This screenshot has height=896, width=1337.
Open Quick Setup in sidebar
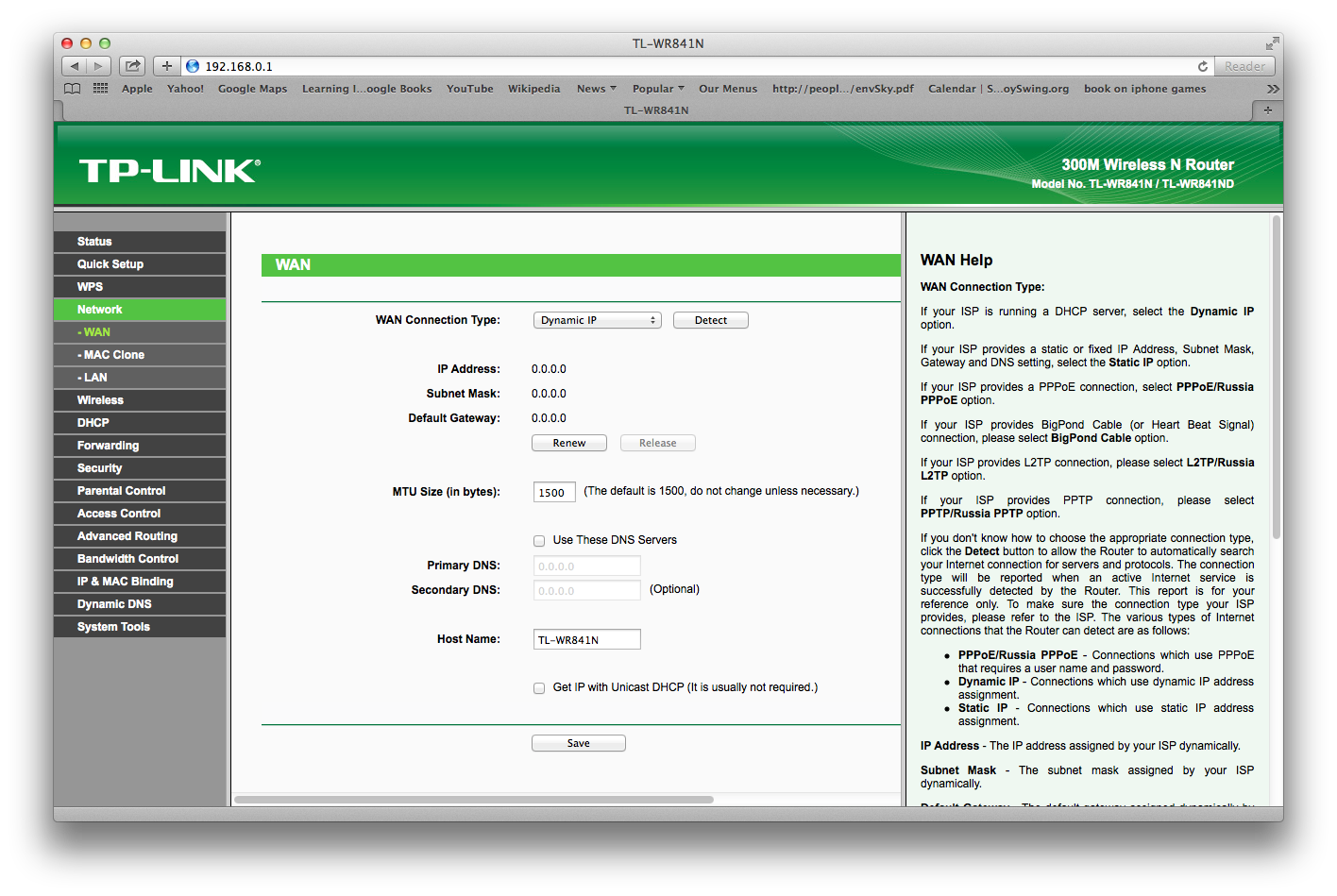[x=140, y=264]
